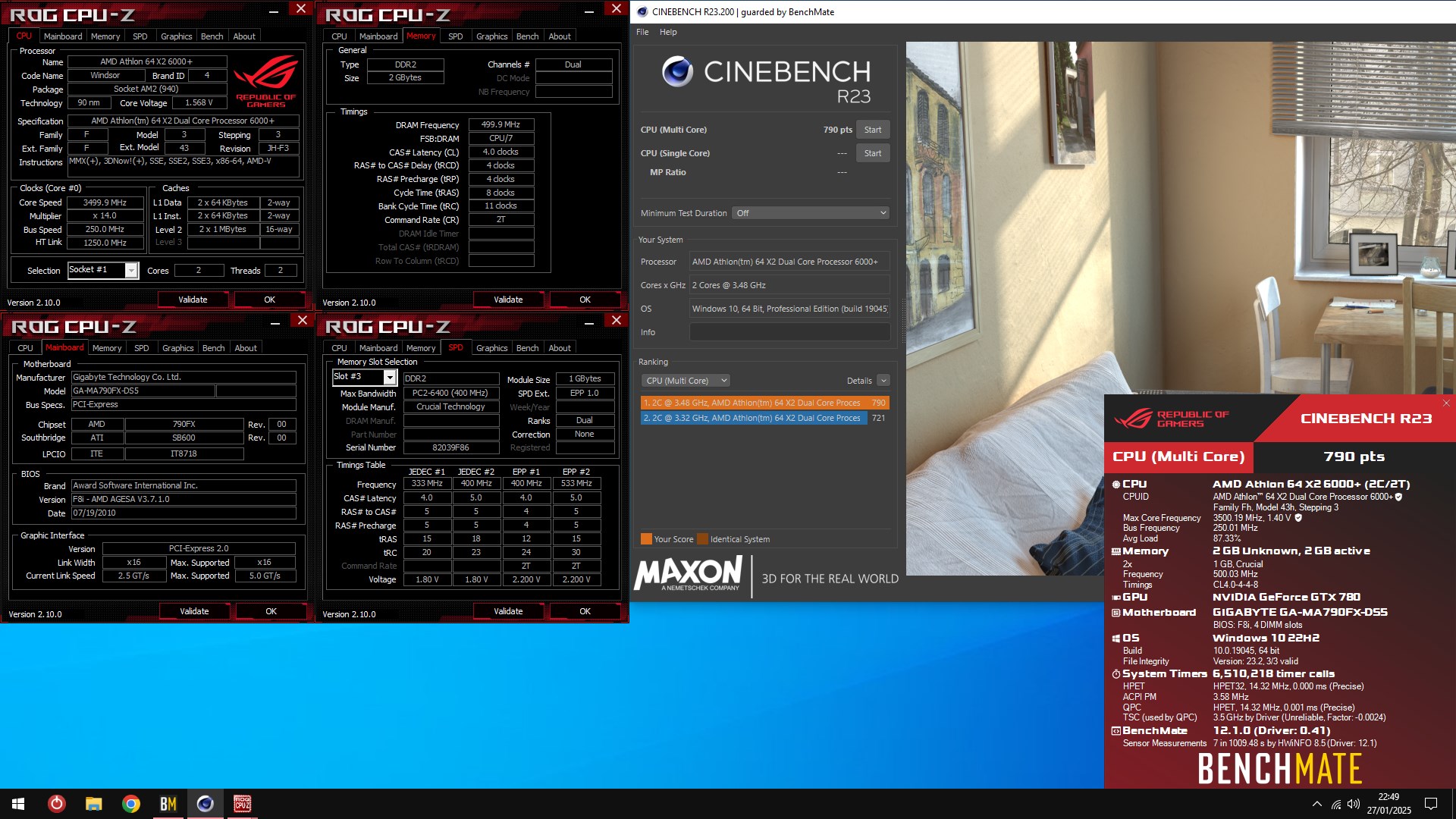Image resolution: width=1456 pixels, height=819 pixels.
Task: Click the Your Score orange legend swatch
Action: pos(646,539)
